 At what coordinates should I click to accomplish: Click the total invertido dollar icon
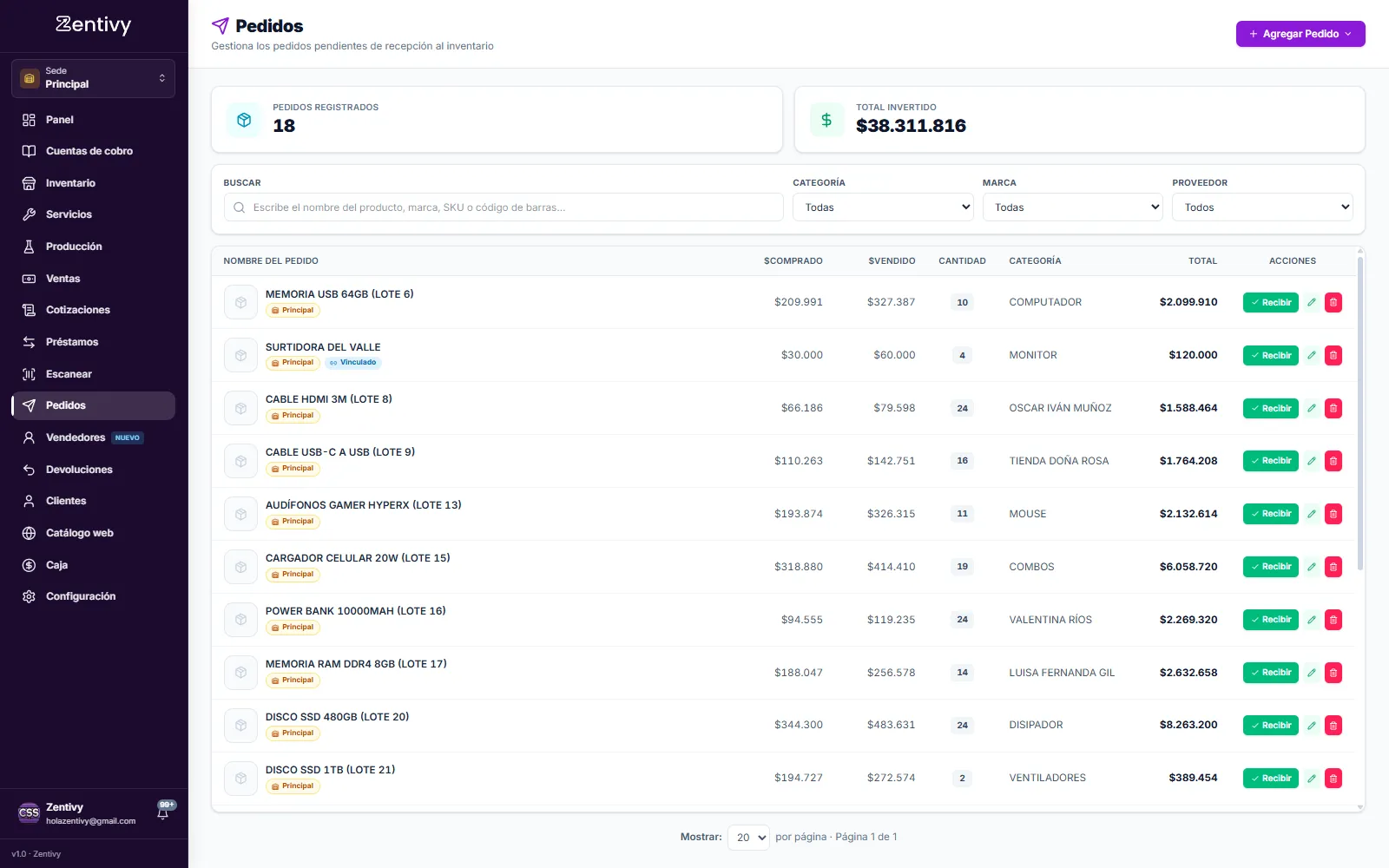[826, 120]
